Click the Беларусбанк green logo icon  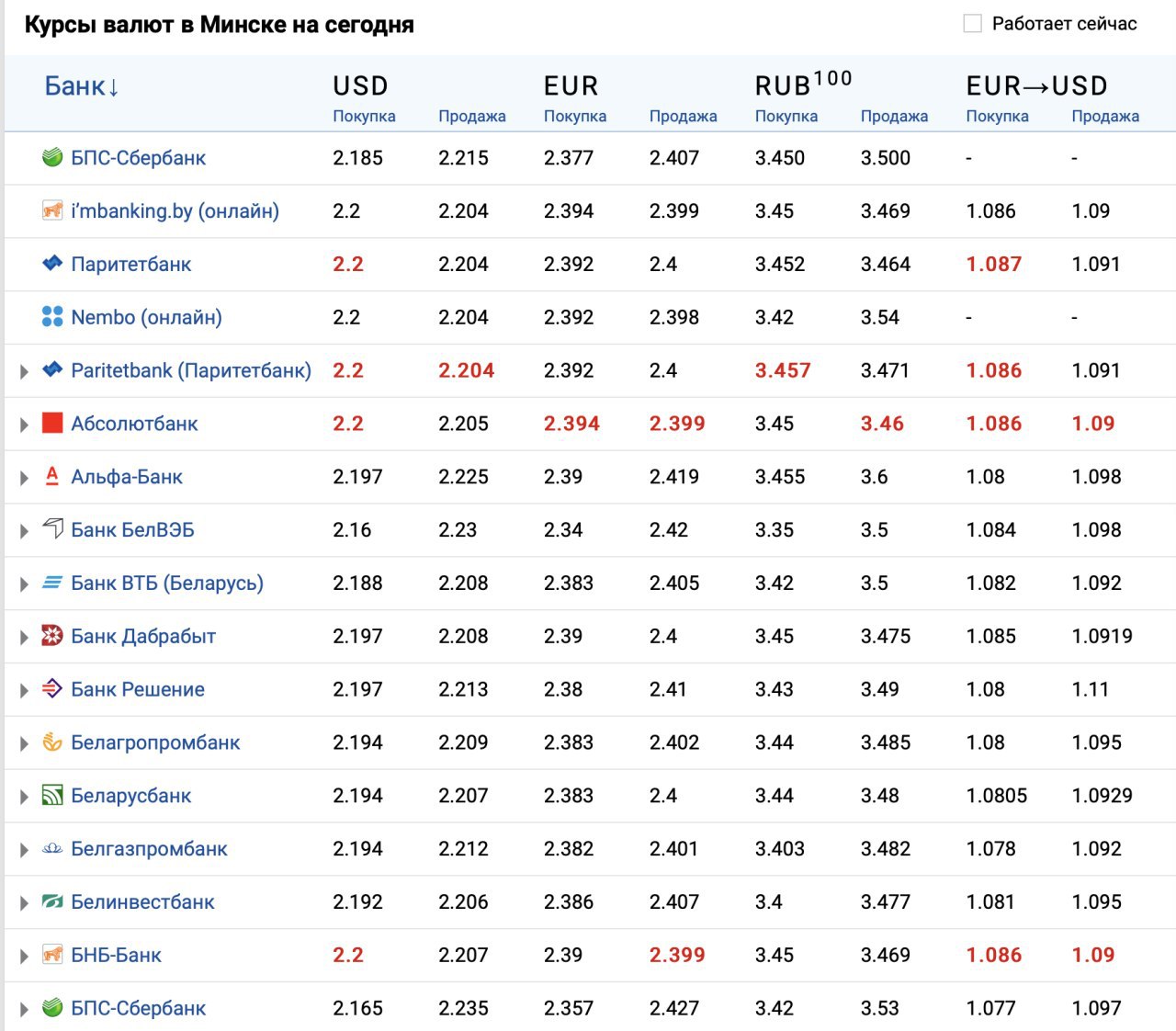(52, 796)
